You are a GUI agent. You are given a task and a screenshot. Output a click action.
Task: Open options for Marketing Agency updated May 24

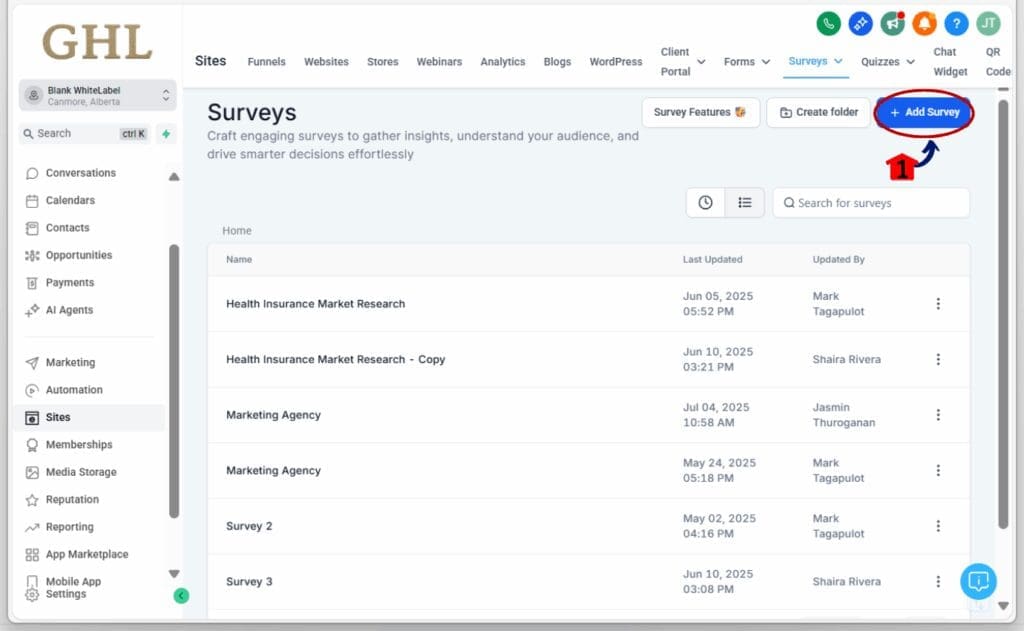[938, 470]
